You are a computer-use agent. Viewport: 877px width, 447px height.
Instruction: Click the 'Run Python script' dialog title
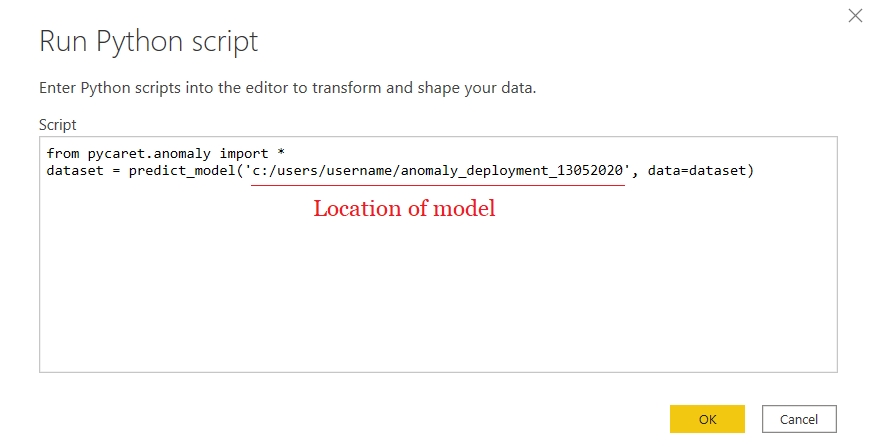(x=148, y=42)
